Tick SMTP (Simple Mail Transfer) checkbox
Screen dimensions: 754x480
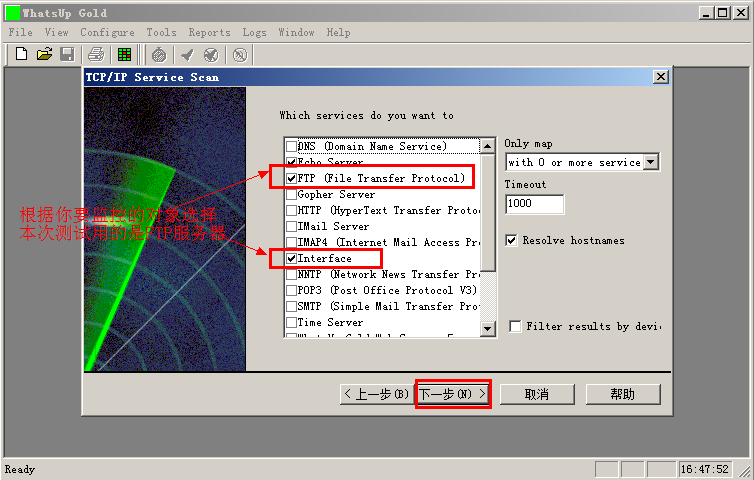click(291, 306)
